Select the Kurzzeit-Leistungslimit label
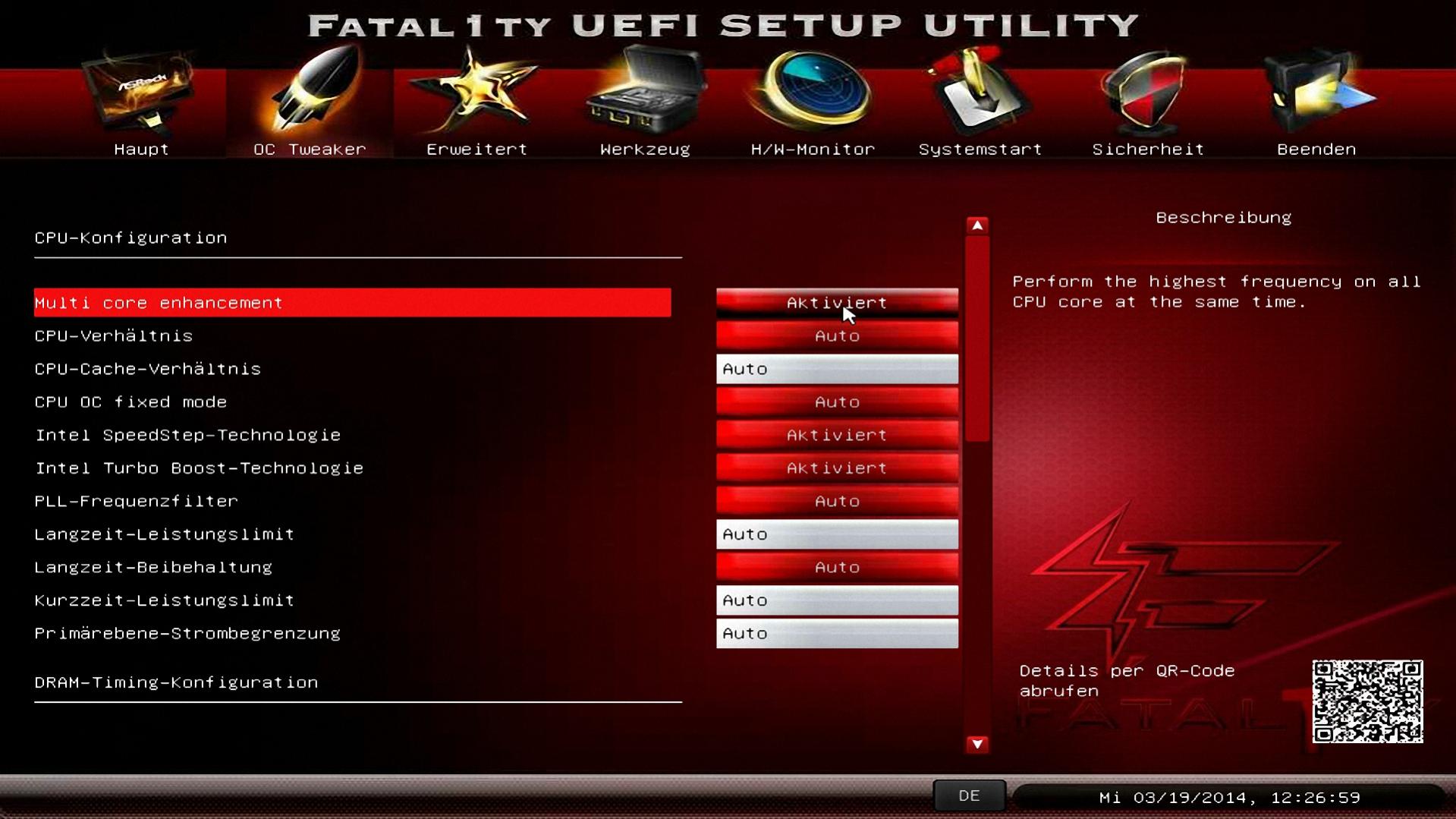This screenshot has width=1456, height=819. click(x=165, y=600)
